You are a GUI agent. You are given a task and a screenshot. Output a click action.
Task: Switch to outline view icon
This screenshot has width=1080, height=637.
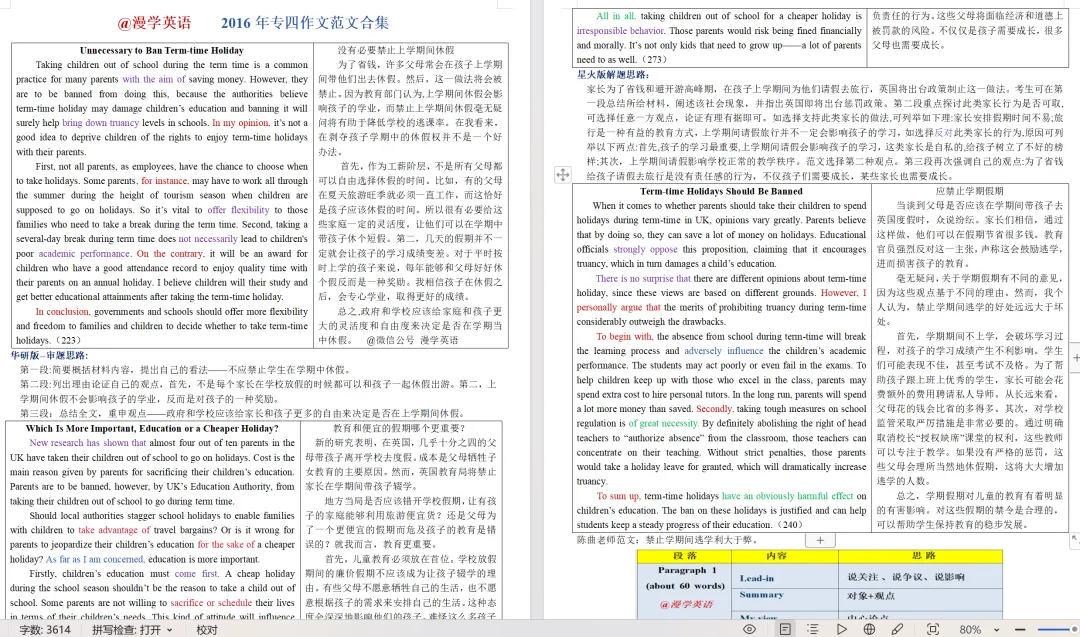pyautogui.click(x=813, y=629)
